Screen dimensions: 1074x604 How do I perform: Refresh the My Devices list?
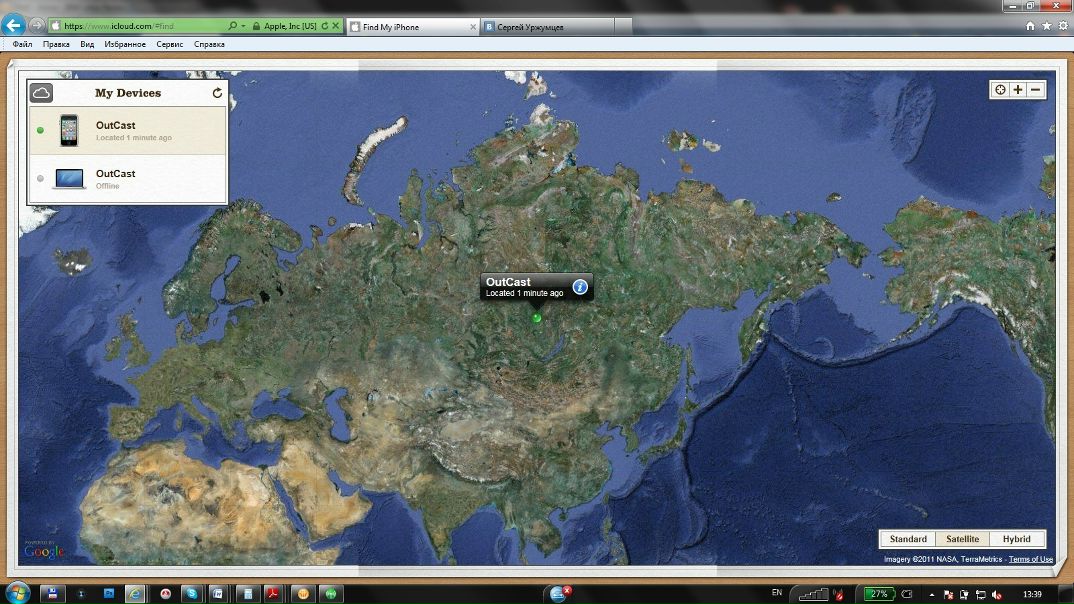217,92
